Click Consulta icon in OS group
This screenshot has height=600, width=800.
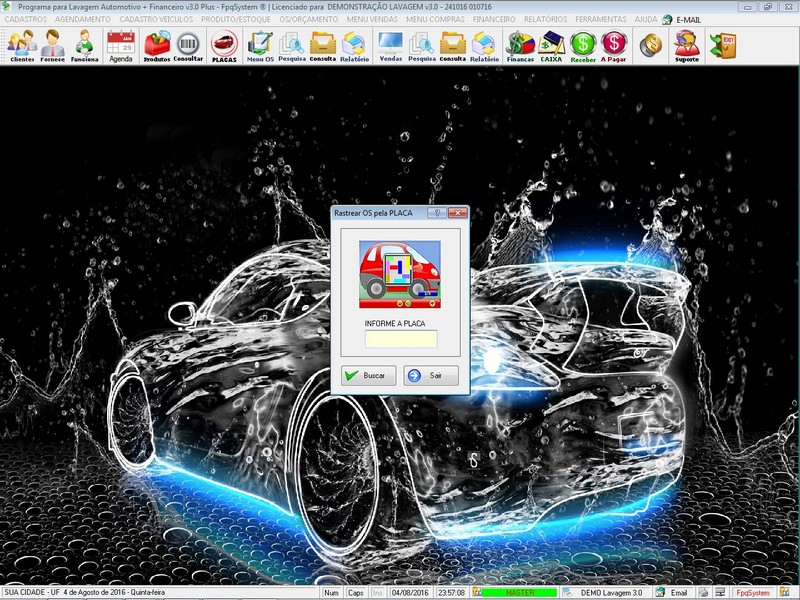pyautogui.click(x=323, y=46)
